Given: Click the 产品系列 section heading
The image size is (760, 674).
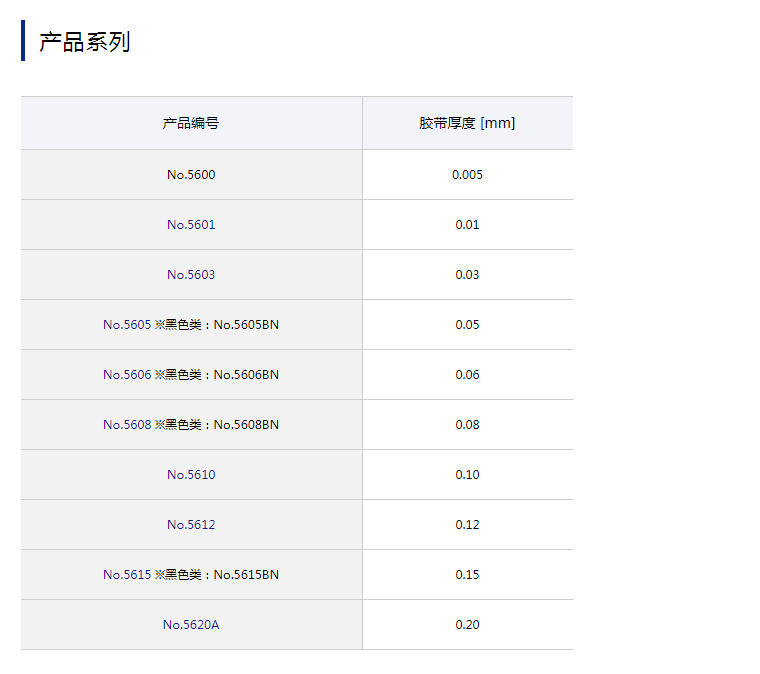Looking at the screenshot, I should [x=84, y=42].
